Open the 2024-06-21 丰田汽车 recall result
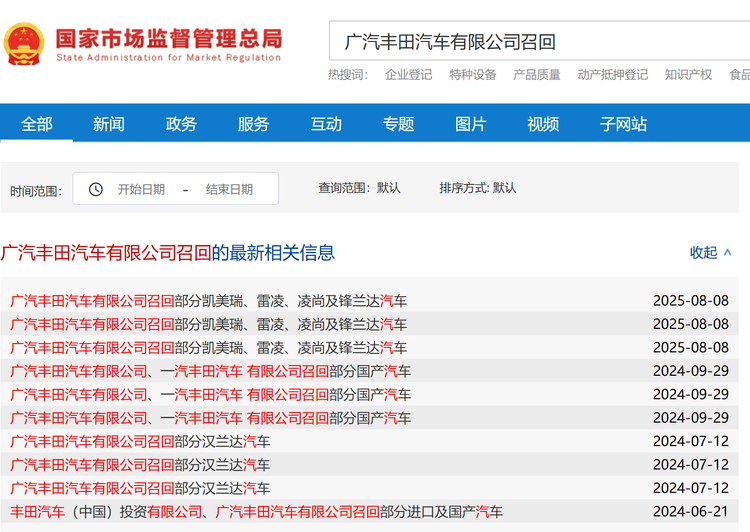Viewport: 750px width, 532px height. point(256,512)
